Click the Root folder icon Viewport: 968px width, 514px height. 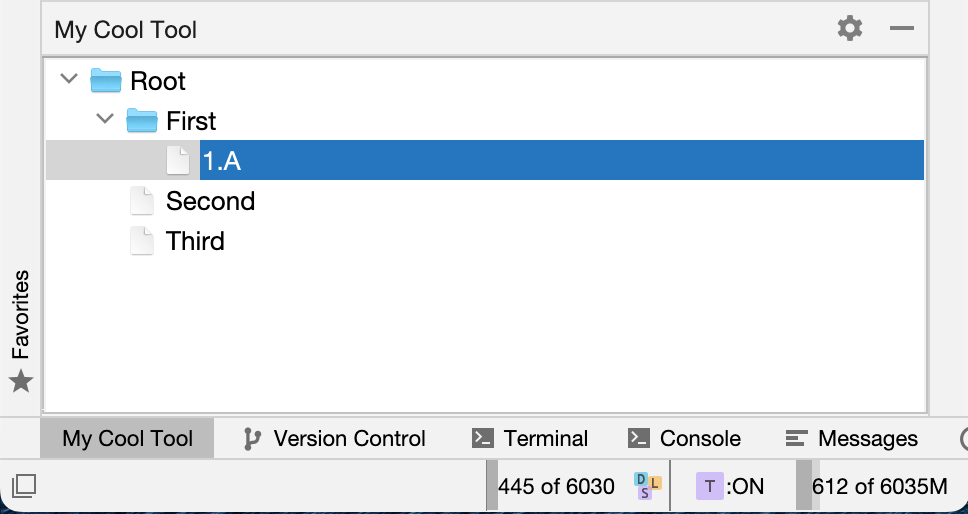point(106,81)
